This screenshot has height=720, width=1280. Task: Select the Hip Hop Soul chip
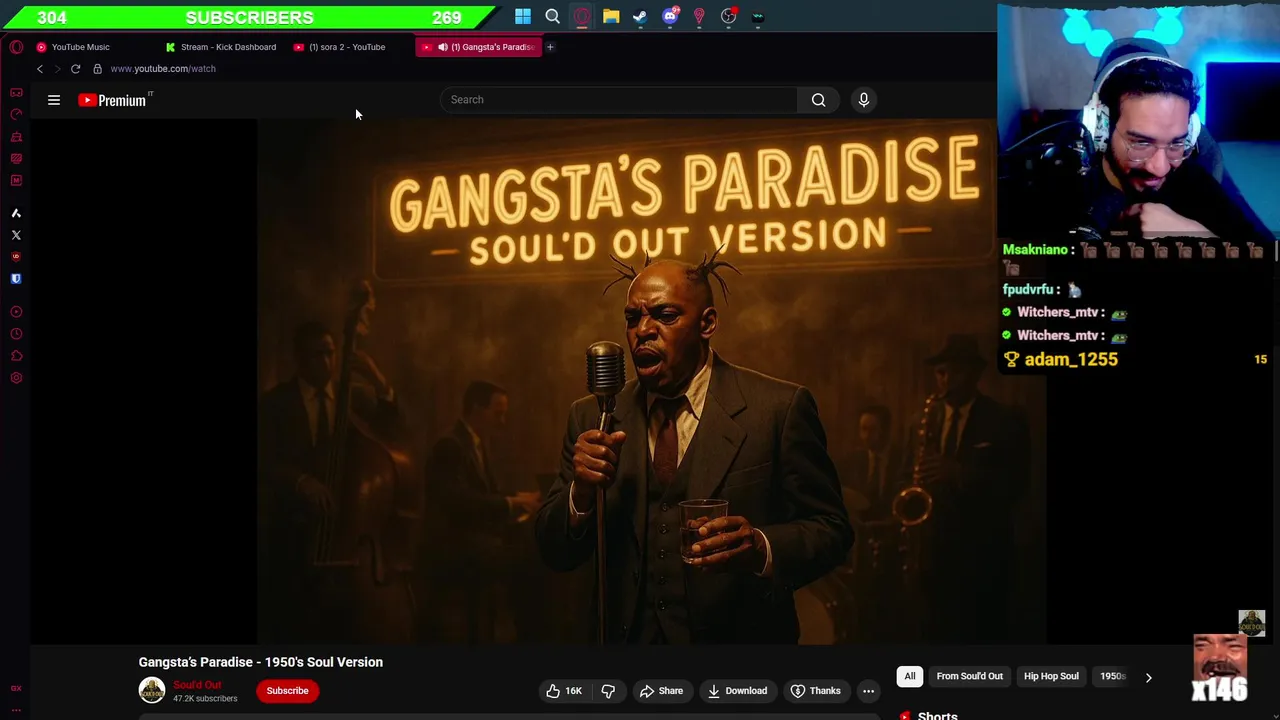(x=1051, y=677)
